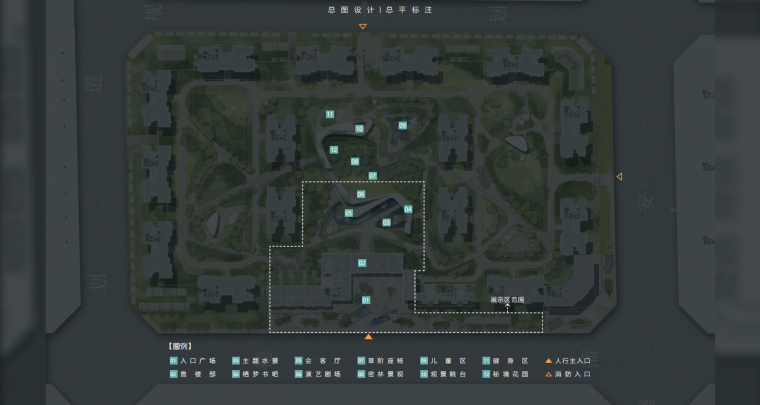Click the outlined triangle above the map

[x=363, y=27]
